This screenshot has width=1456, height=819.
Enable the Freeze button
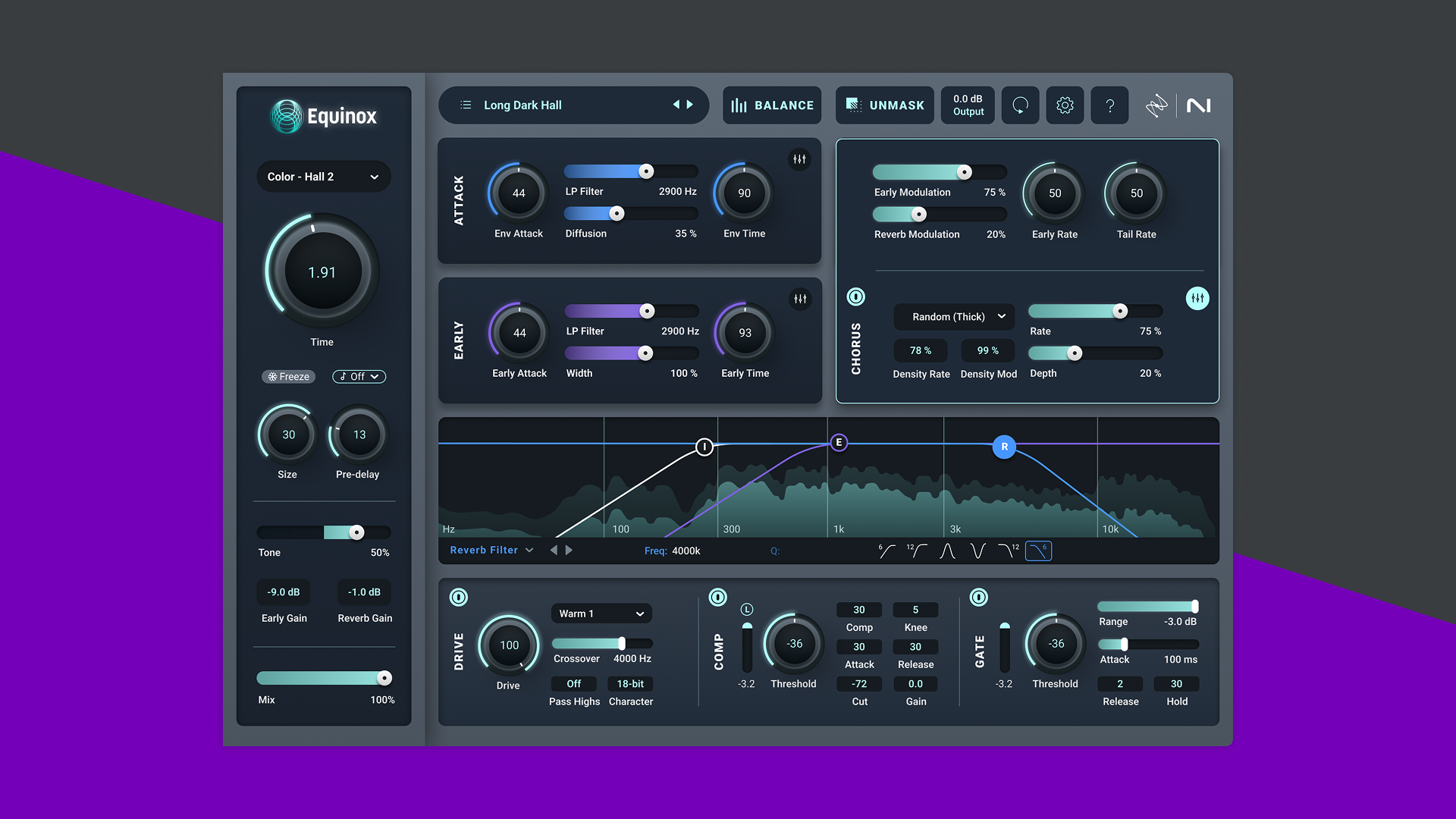click(x=288, y=377)
